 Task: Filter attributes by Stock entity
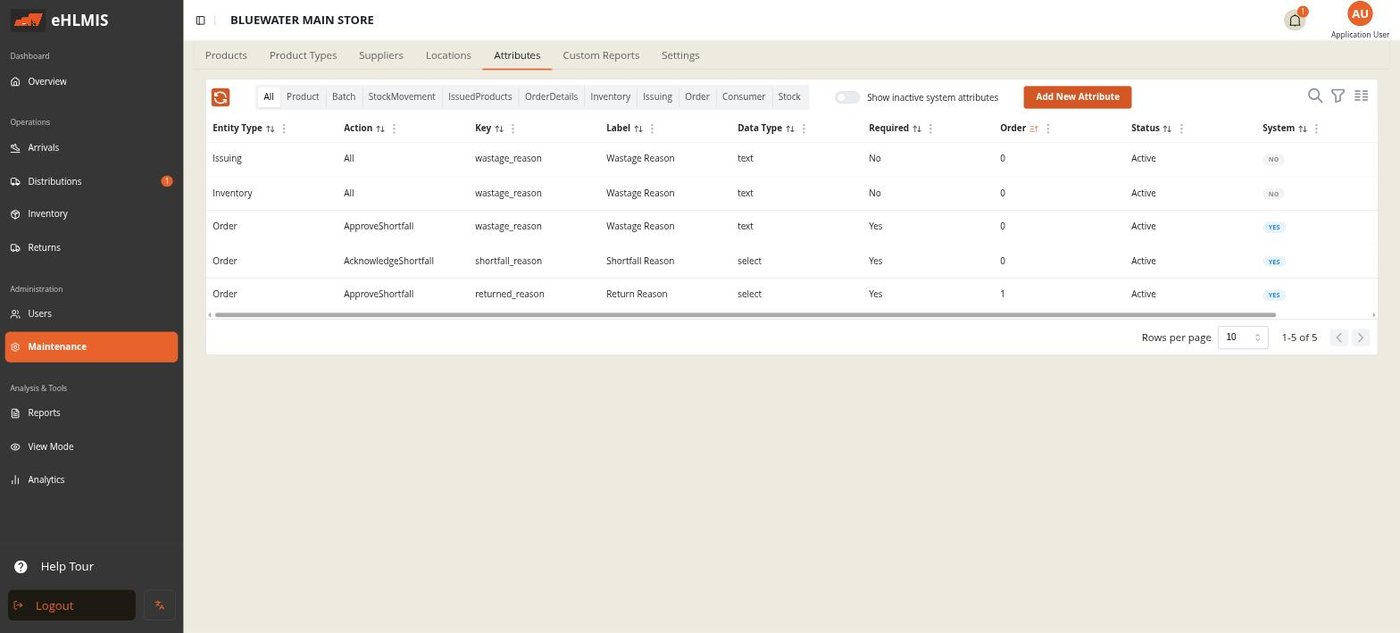[x=790, y=97]
